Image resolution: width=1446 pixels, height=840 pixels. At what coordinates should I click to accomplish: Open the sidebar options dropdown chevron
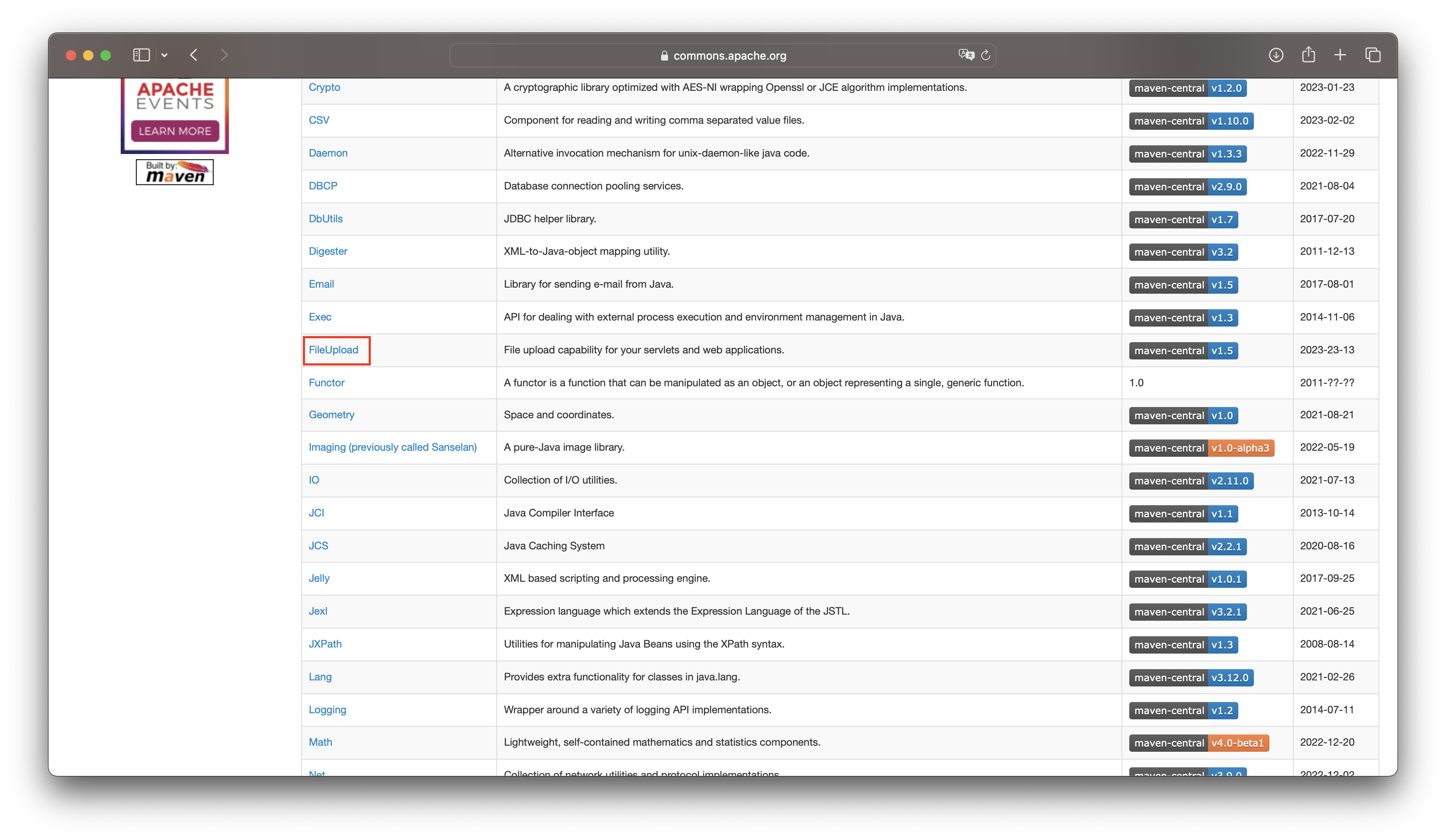pos(165,55)
